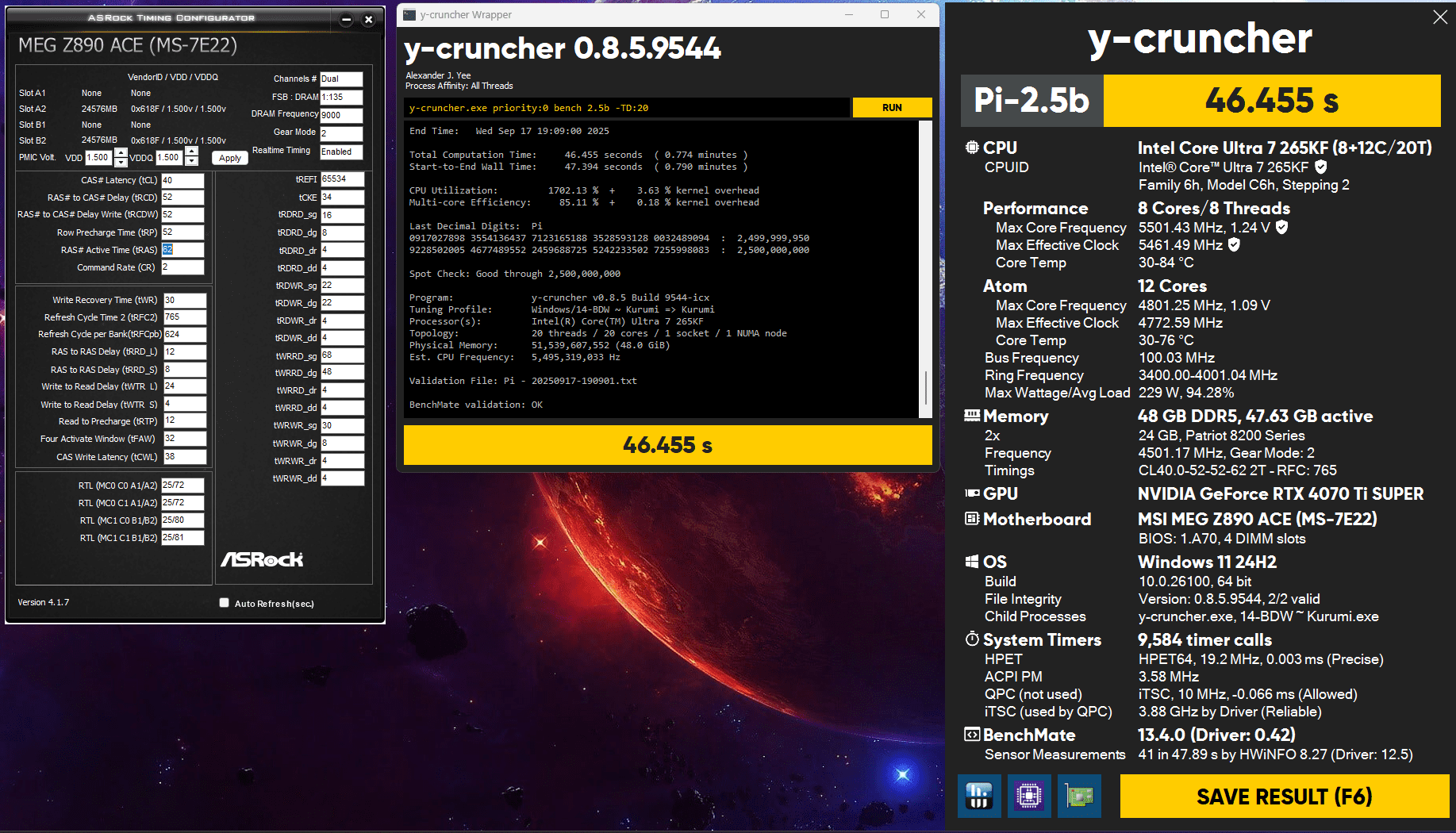The height and width of the screenshot is (833, 1456).
Task: Click the Apply button for PMIC voltage
Action: coord(230,158)
